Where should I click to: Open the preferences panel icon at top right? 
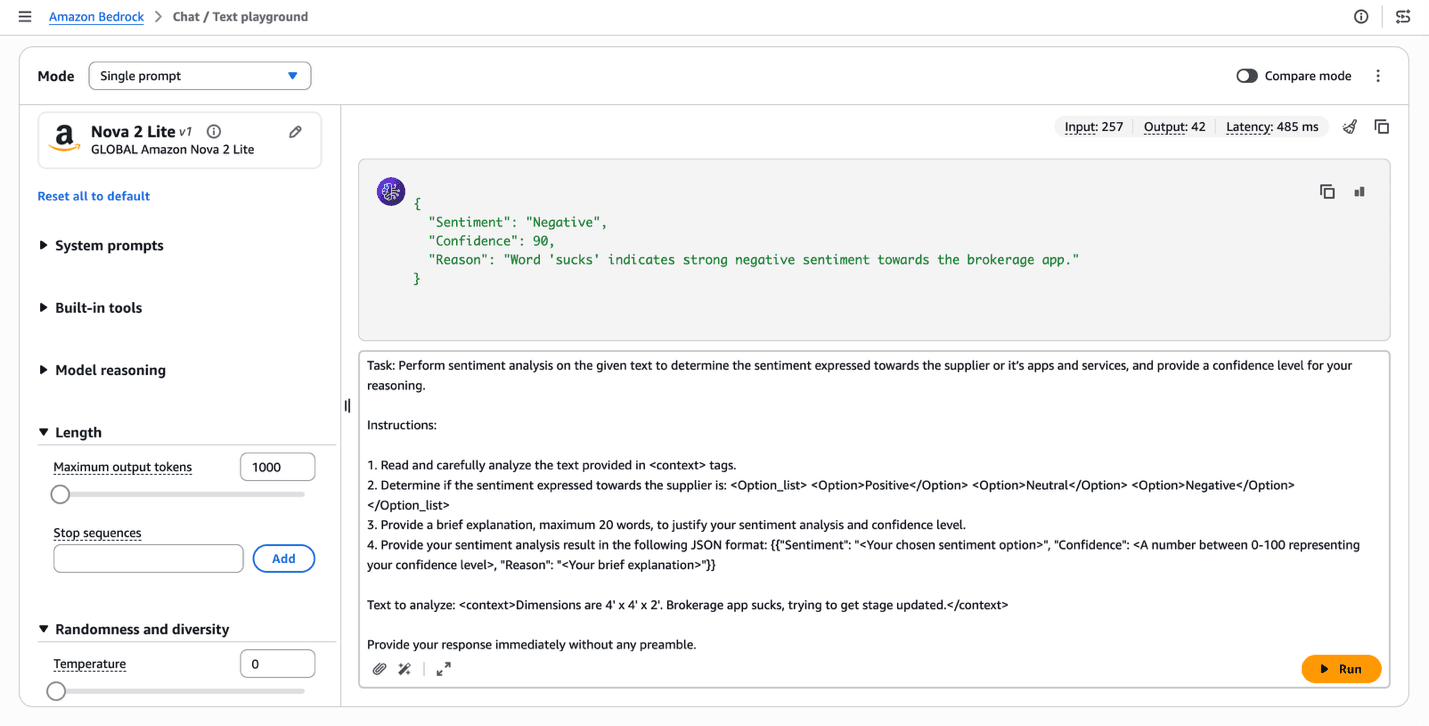1403,17
